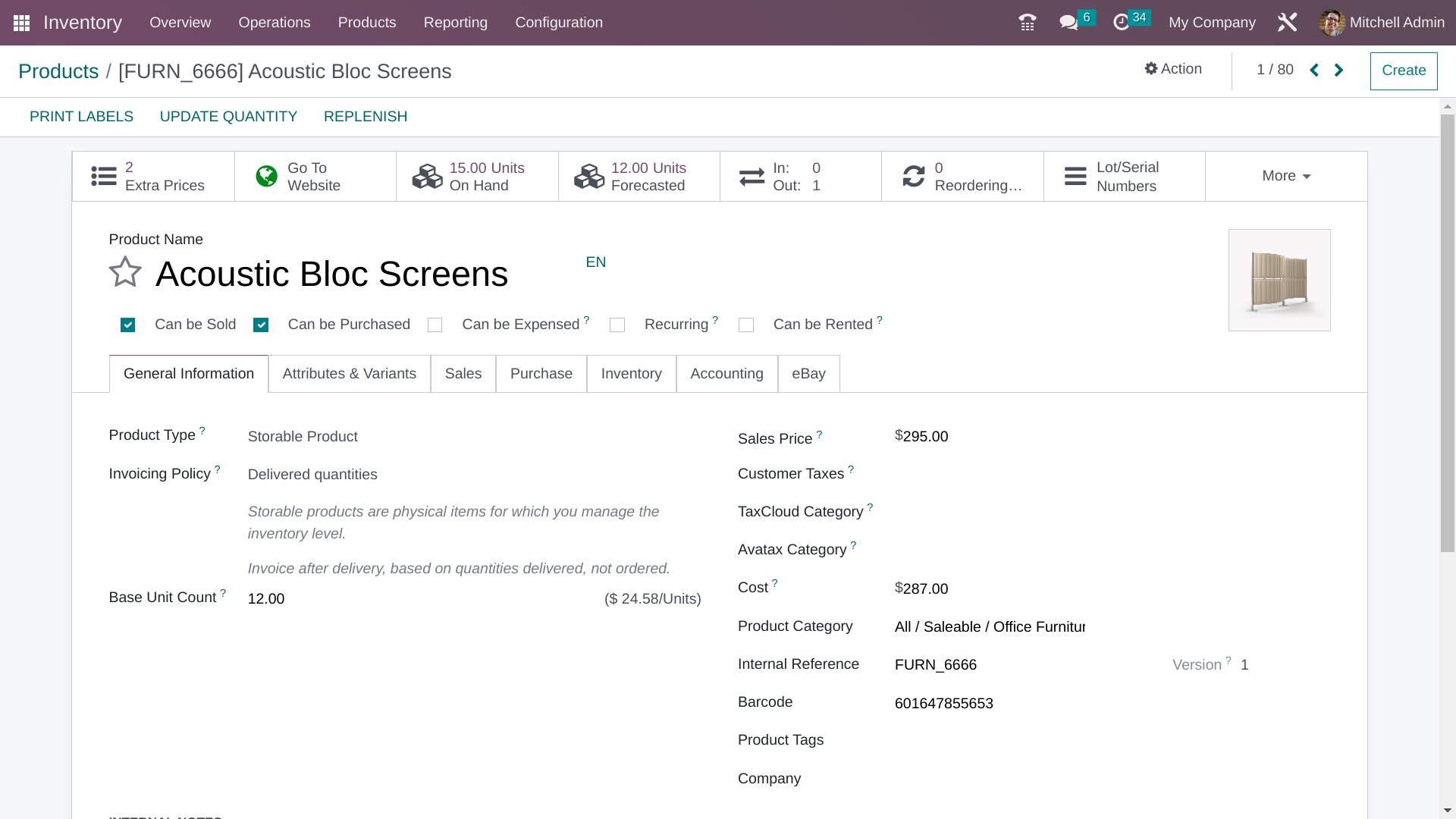Click REPLENISH button

coord(366,117)
